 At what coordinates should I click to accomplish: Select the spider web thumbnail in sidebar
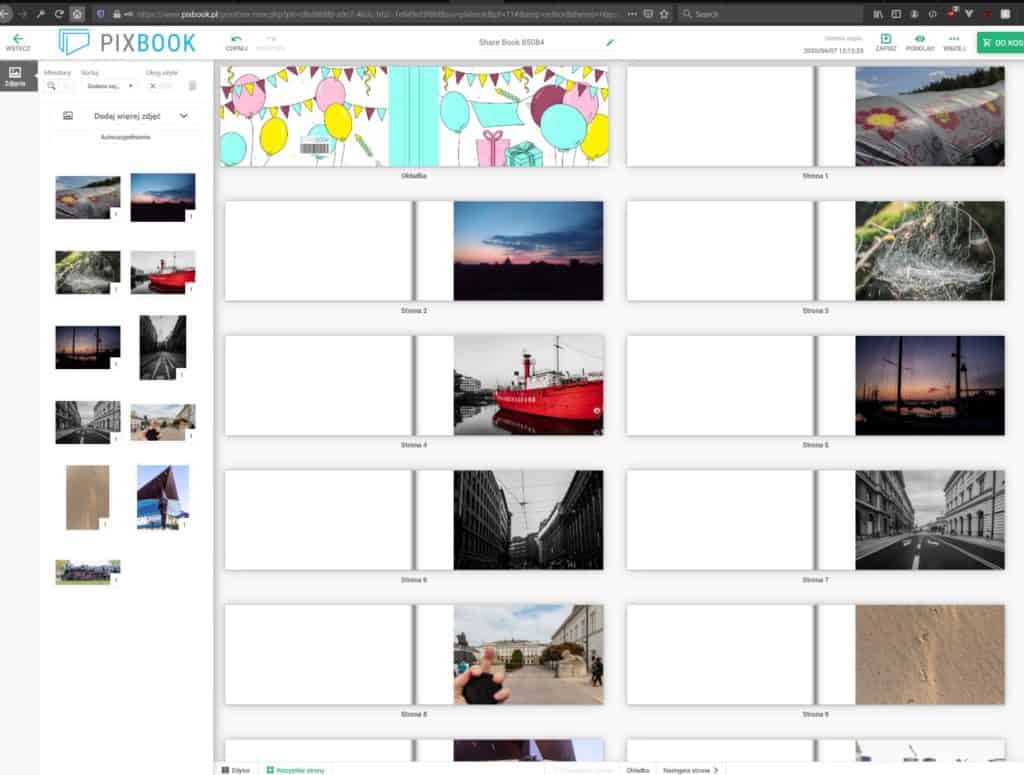pos(88,272)
